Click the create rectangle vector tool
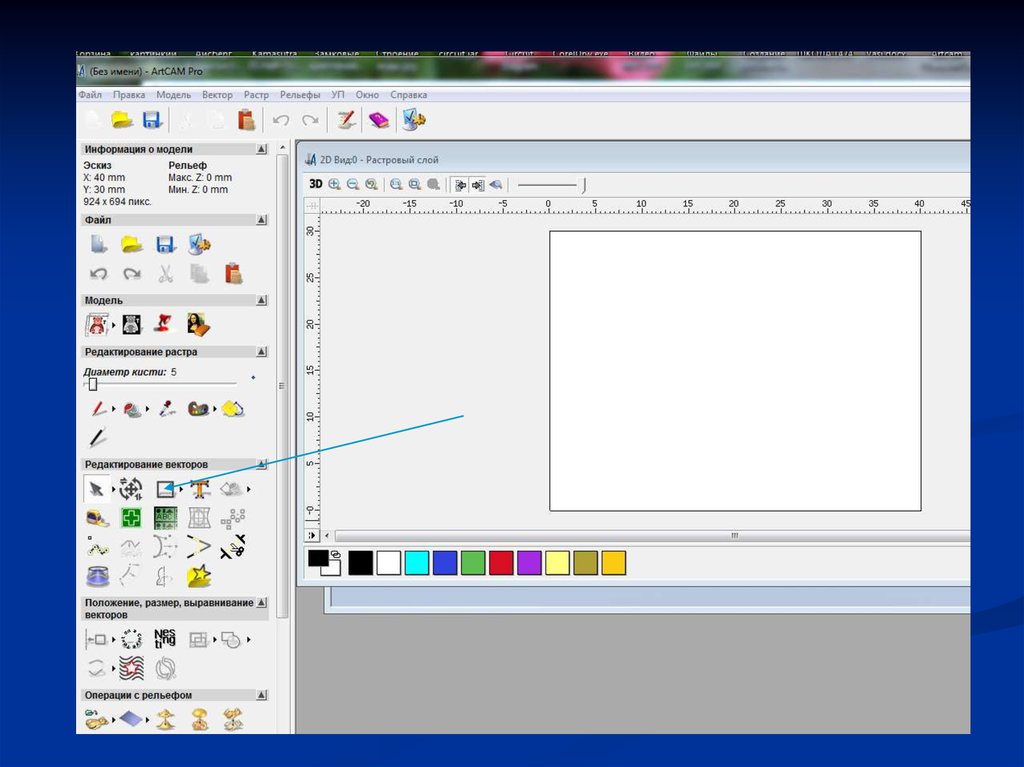Viewport: 1024px width, 767px height. pyautogui.click(x=165, y=488)
